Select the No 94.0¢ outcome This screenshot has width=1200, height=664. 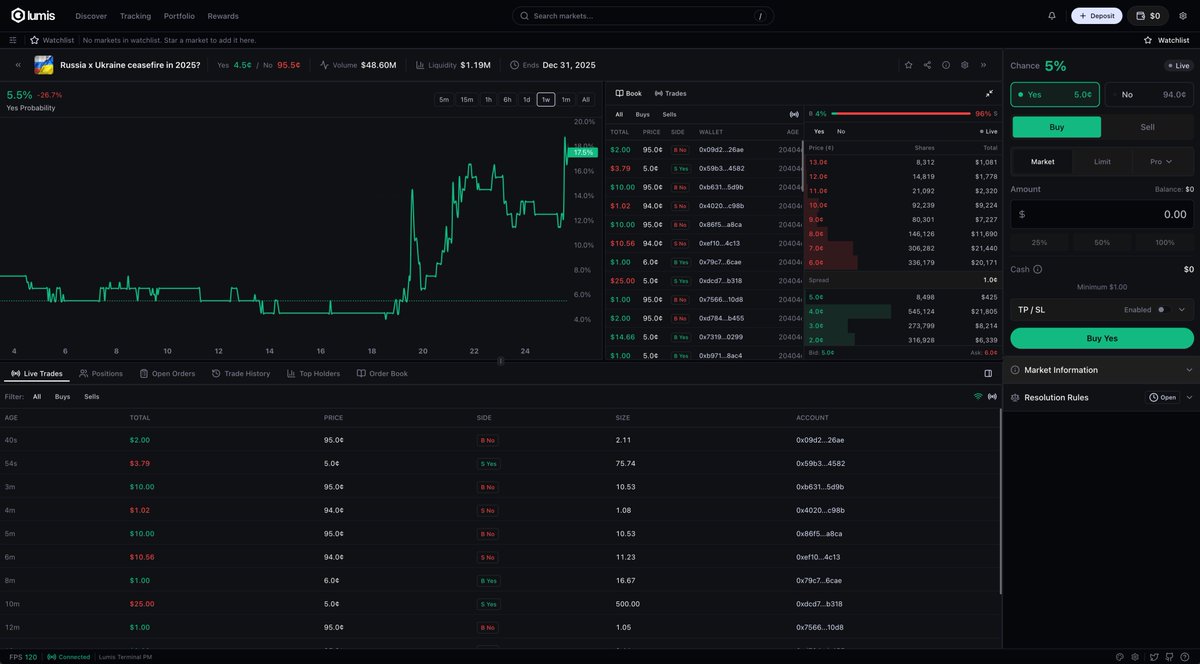click(1149, 94)
